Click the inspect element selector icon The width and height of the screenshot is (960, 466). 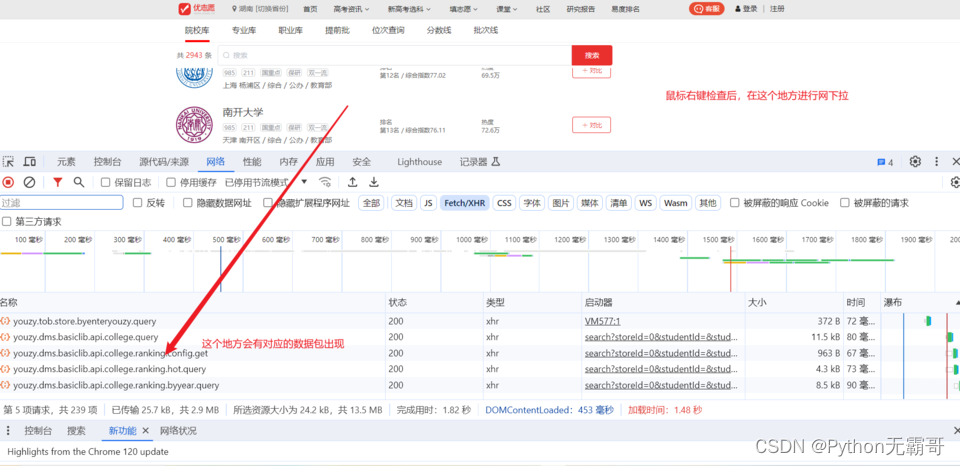(x=9, y=162)
